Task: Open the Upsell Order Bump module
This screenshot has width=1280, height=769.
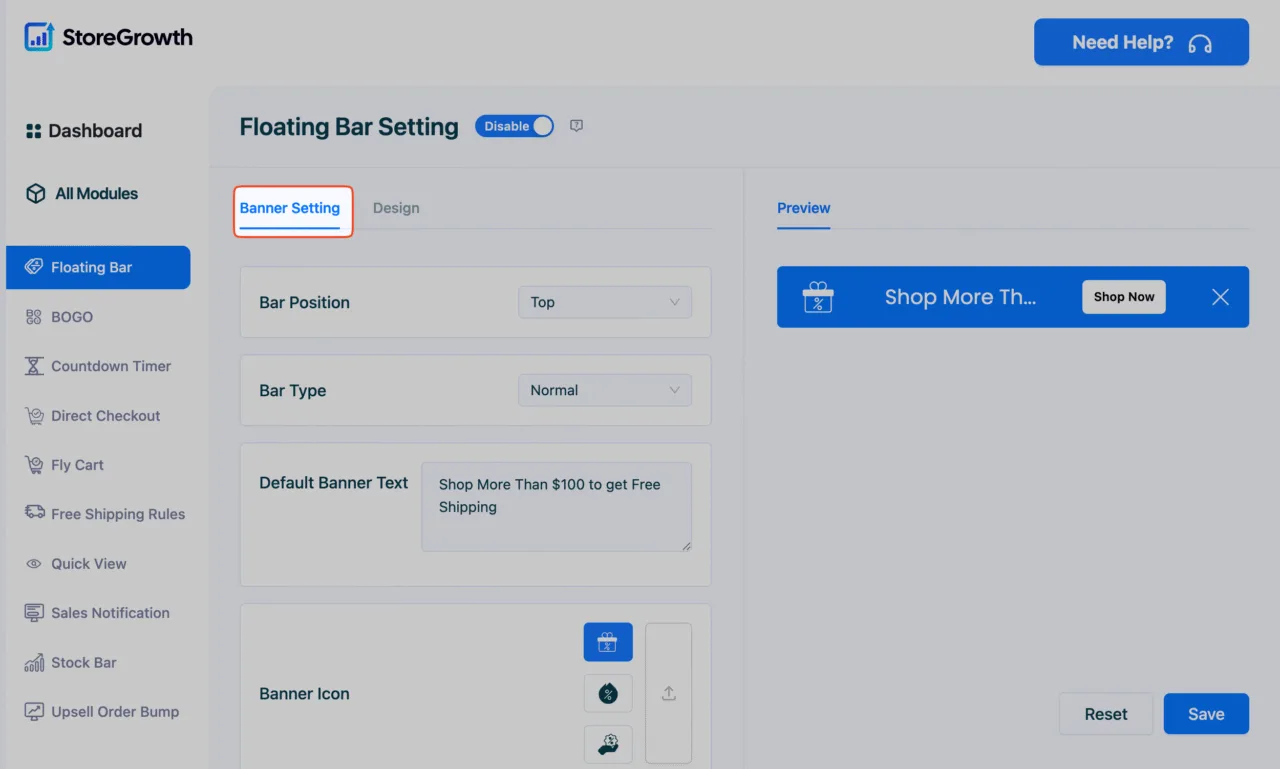Action: click(x=102, y=712)
